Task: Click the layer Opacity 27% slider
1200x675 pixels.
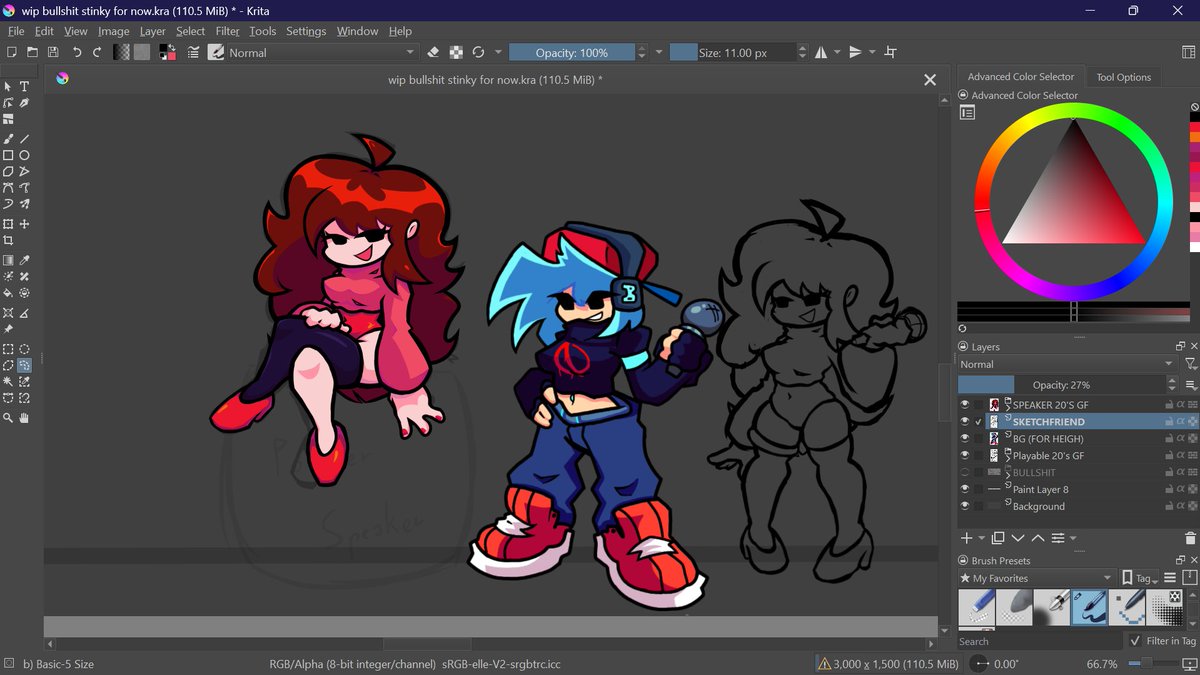Action: click(x=1061, y=385)
